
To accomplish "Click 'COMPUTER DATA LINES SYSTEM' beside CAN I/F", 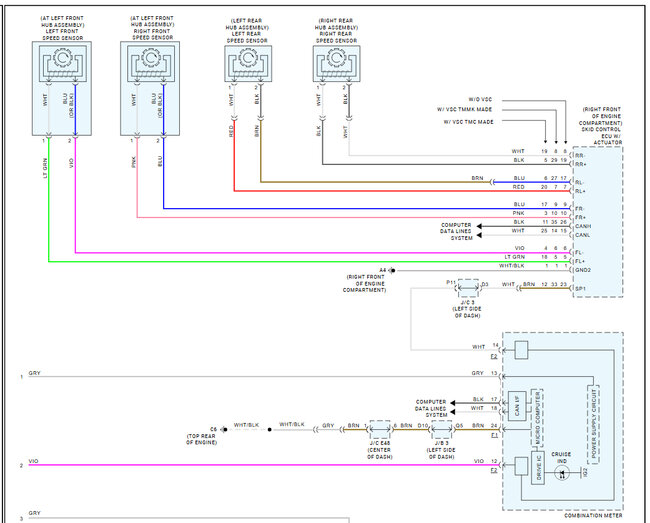I will coord(431,408).
